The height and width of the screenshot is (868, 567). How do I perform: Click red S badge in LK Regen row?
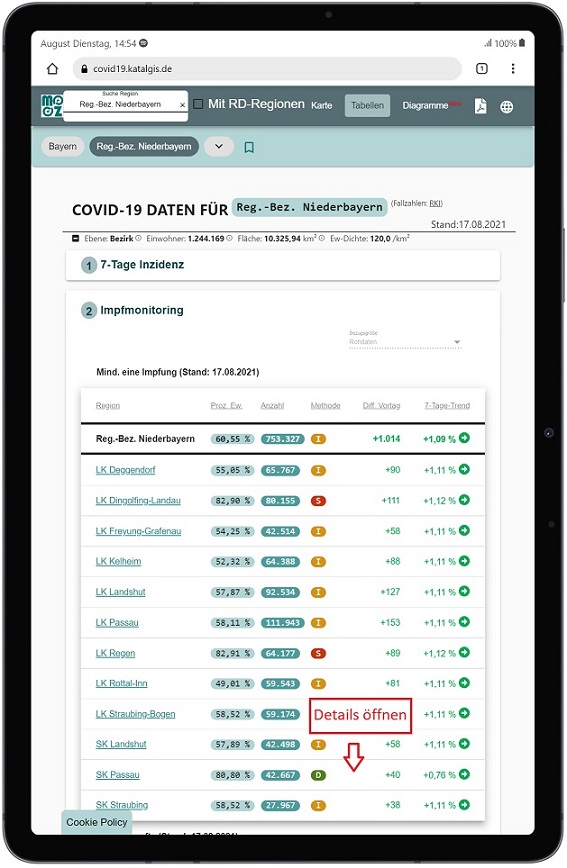point(318,654)
